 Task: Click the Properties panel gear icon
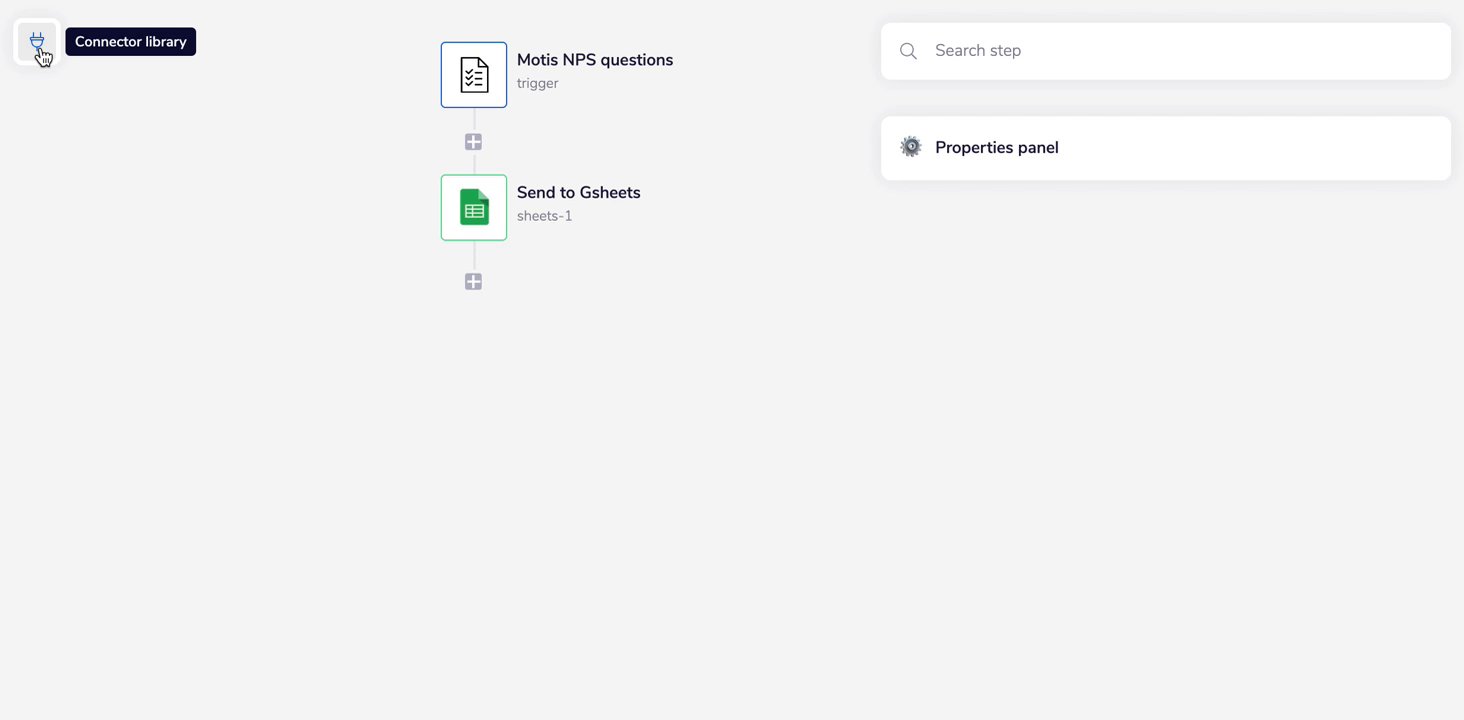(x=911, y=147)
